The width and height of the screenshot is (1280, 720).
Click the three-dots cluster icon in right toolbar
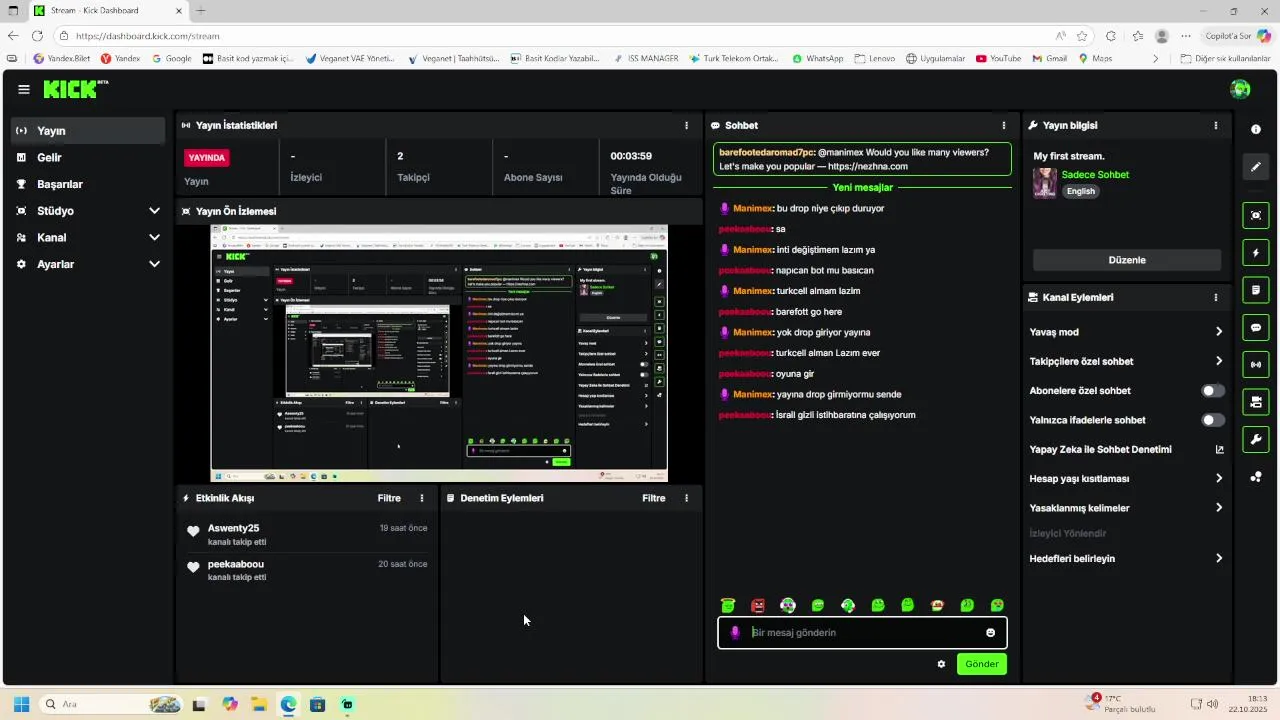click(x=1256, y=477)
